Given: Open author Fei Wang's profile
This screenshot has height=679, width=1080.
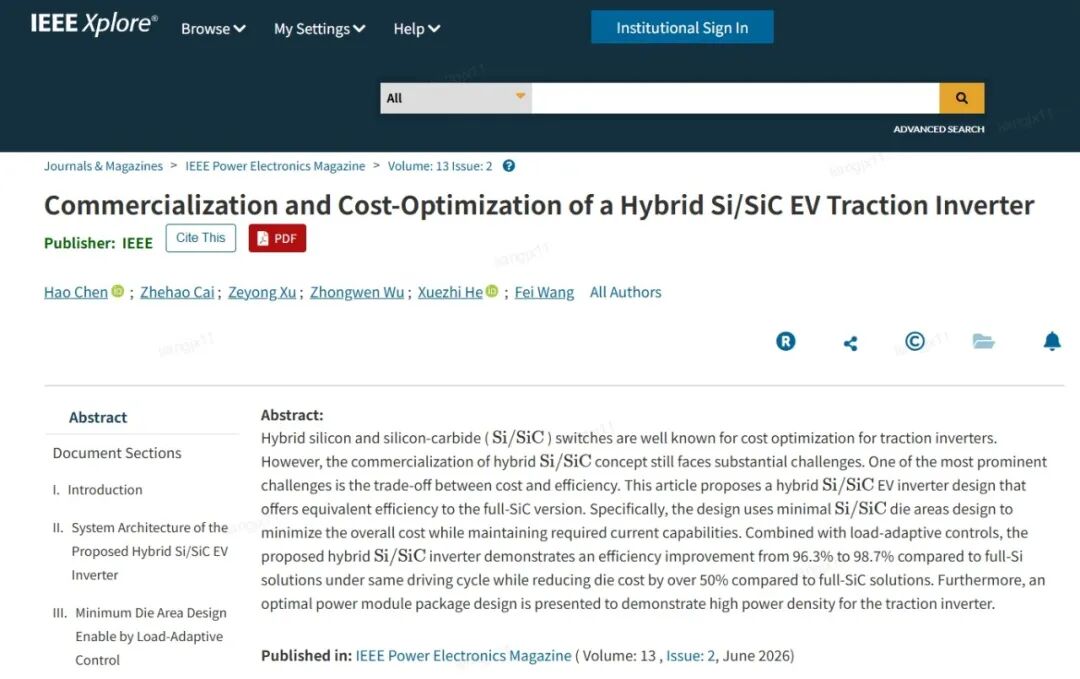Looking at the screenshot, I should tap(544, 292).
